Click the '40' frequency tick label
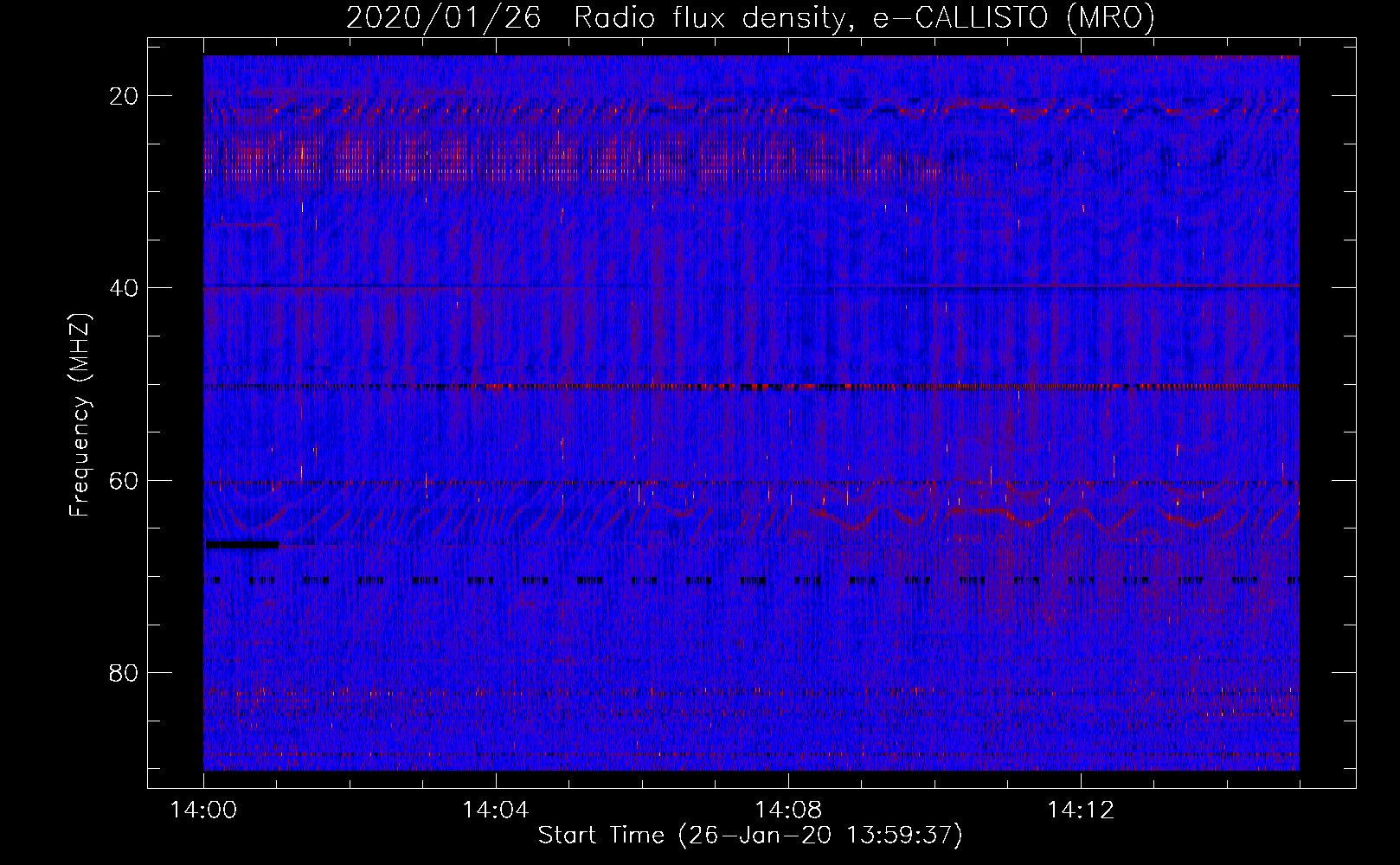 [125, 288]
